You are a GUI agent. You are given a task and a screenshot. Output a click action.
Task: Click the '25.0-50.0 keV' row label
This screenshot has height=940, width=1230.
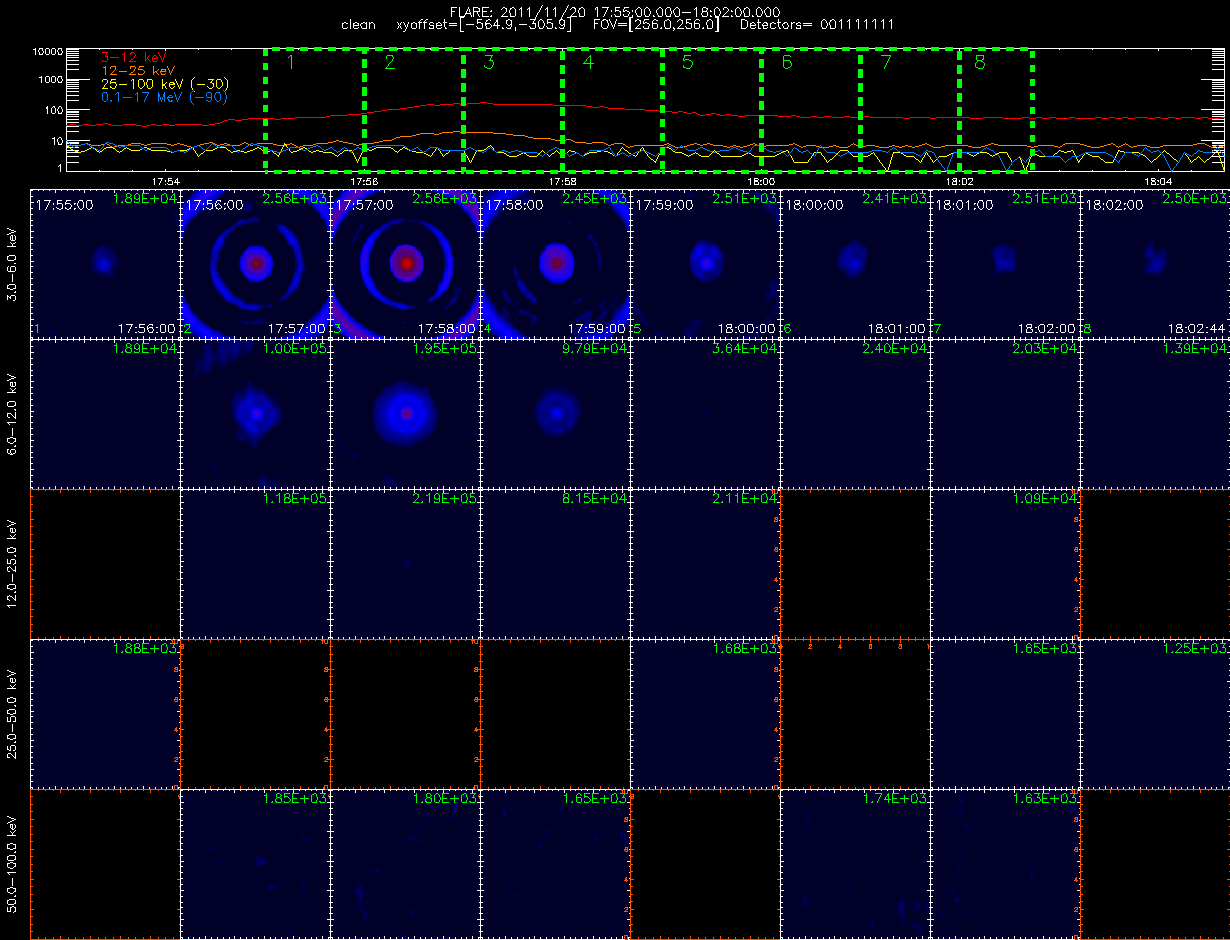[x=12, y=713]
